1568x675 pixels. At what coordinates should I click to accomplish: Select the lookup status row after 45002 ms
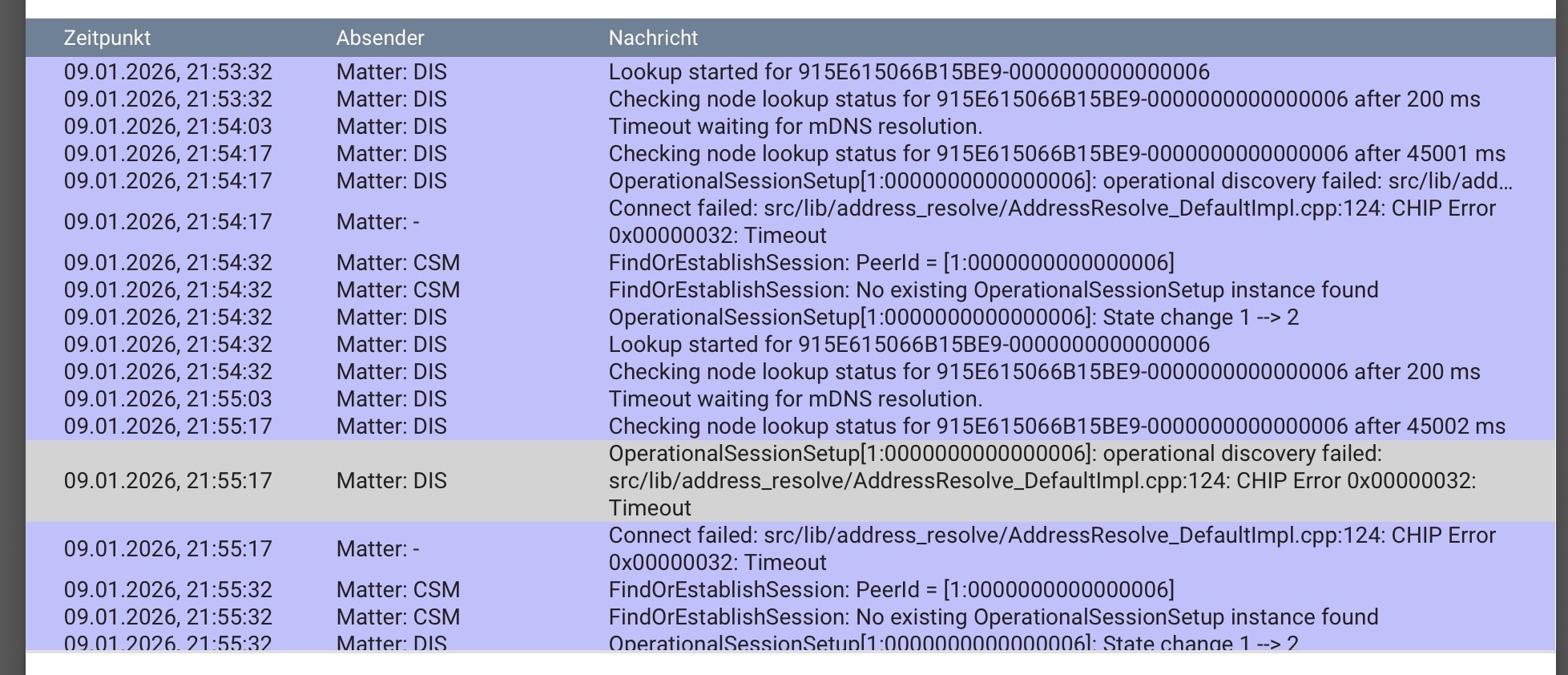click(x=1056, y=426)
